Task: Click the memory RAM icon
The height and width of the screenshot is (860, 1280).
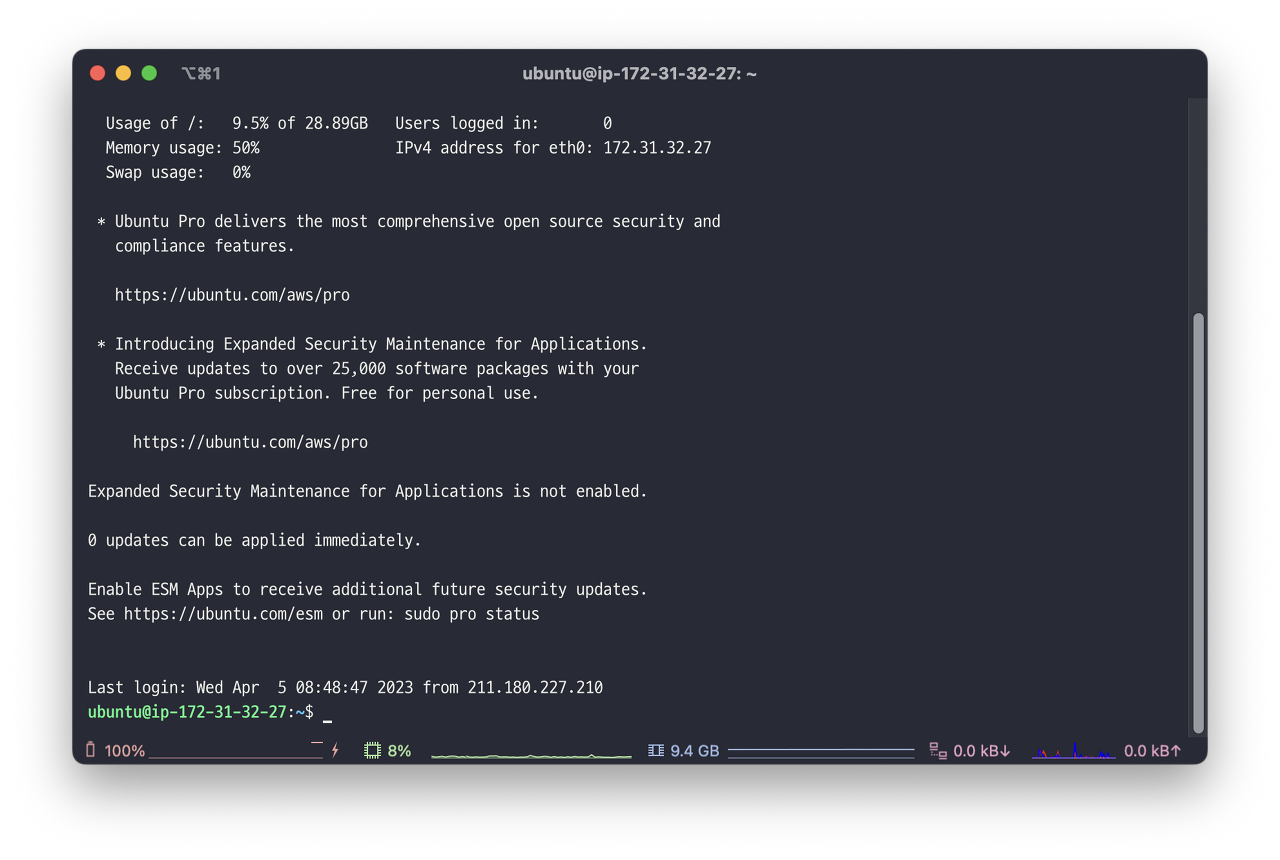Action: pyautogui.click(x=656, y=750)
